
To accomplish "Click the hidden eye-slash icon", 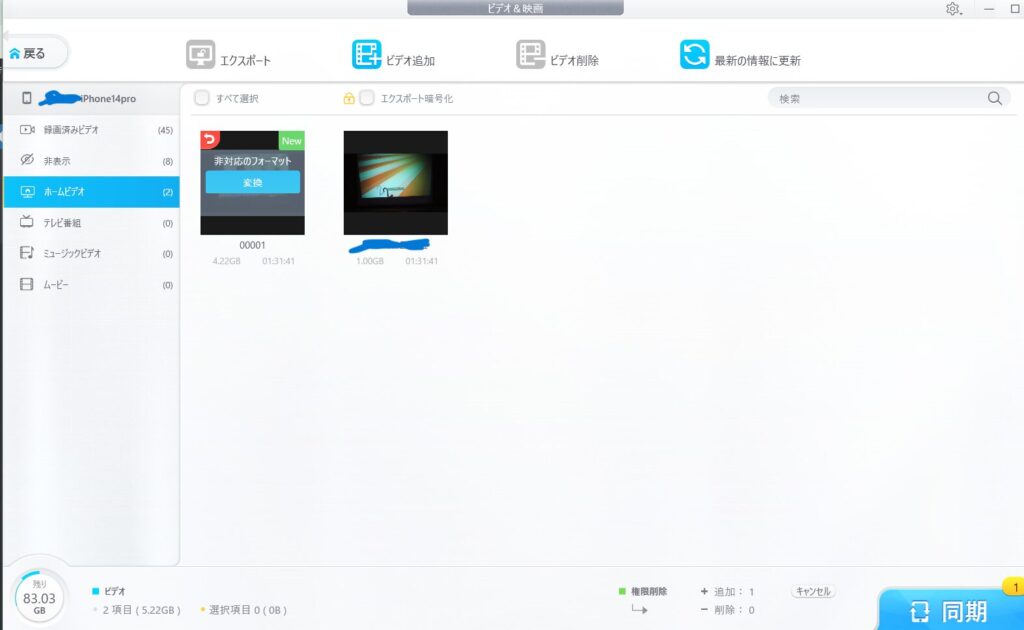I will 27,159.
